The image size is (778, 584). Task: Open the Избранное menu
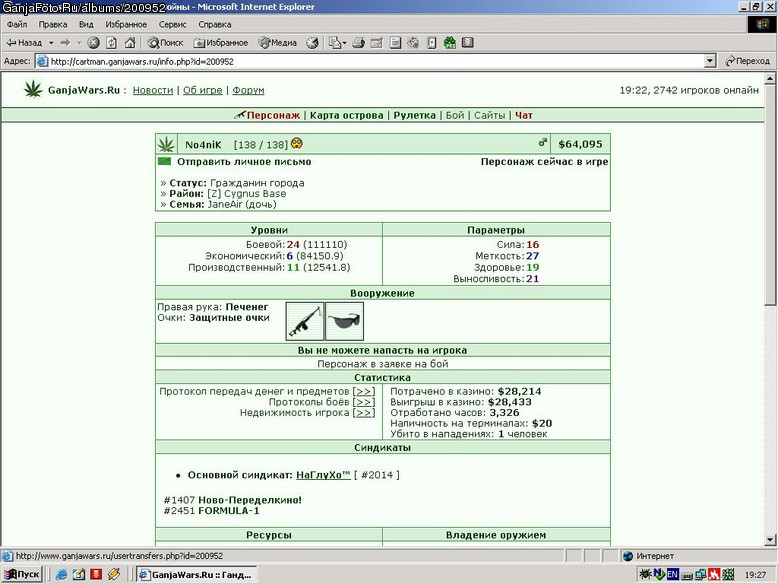[126, 24]
